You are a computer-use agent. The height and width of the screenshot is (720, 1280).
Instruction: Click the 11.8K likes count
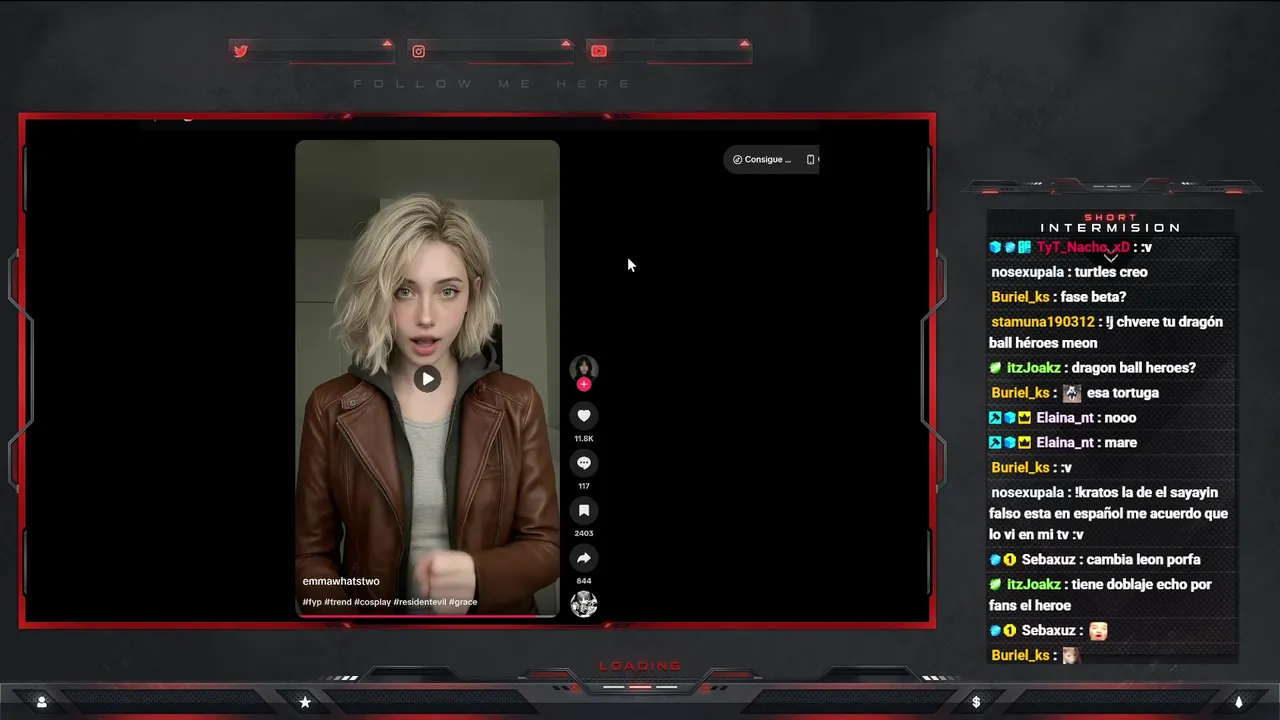tap(584, 439)
